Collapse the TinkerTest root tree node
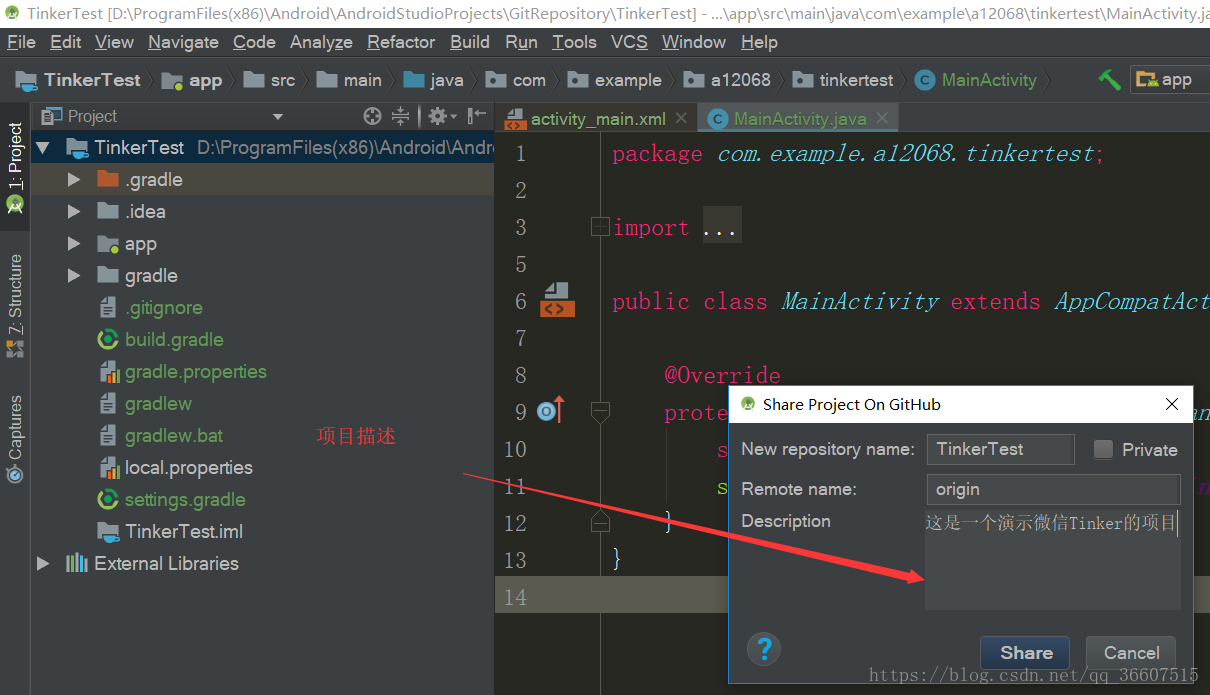Screen dimensions: 1210x695 [x=42, y=148]
